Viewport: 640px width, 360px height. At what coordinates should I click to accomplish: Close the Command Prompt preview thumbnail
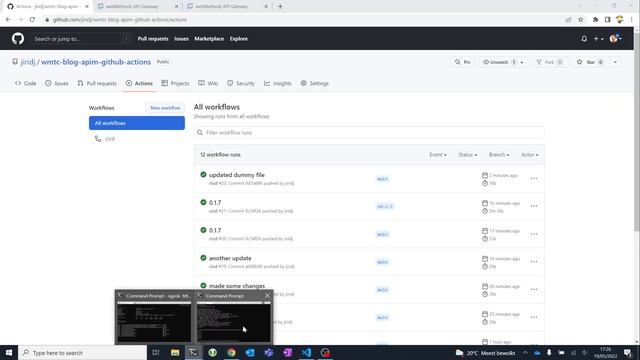click(x=267, y=296)
